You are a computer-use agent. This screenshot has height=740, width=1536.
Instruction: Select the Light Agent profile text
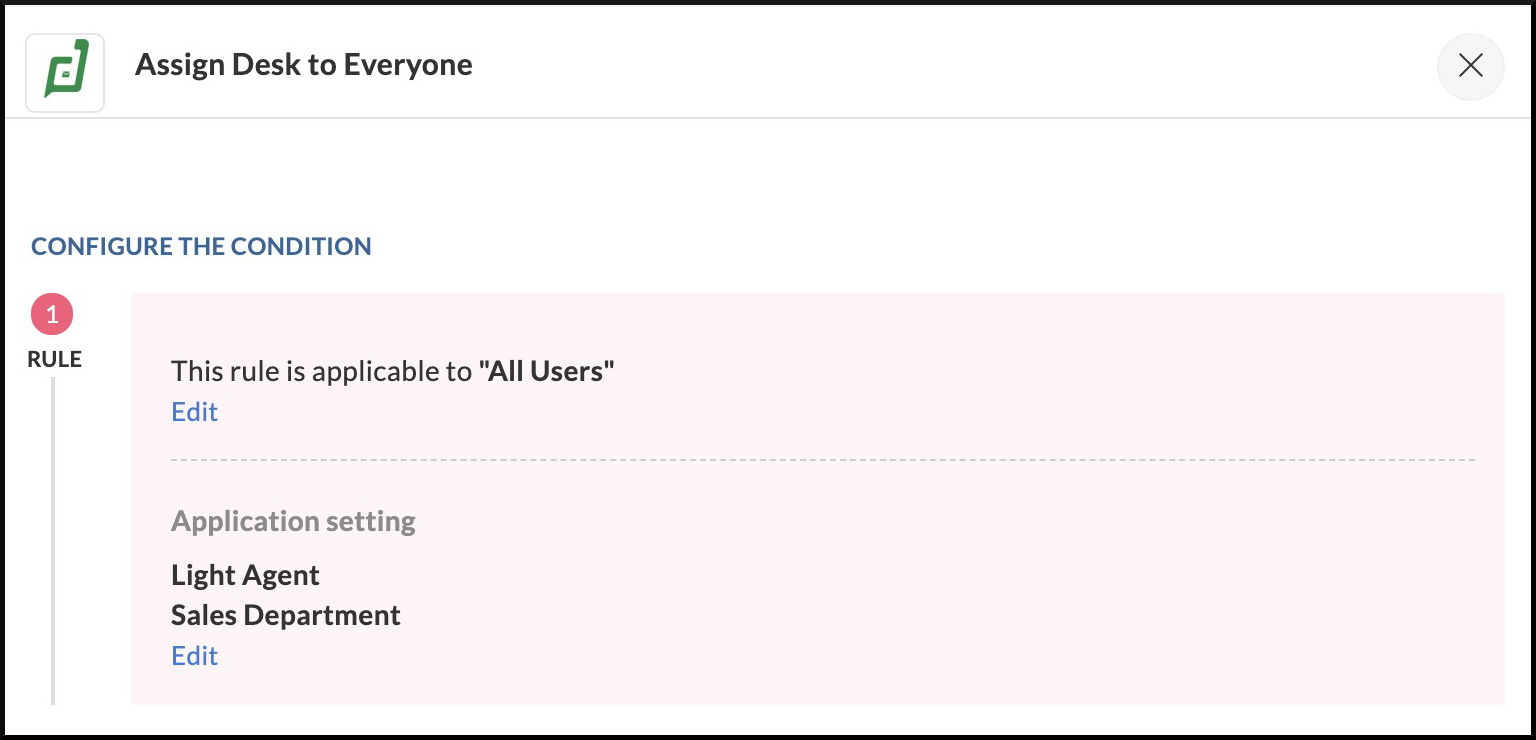click(x=245, y=575)
